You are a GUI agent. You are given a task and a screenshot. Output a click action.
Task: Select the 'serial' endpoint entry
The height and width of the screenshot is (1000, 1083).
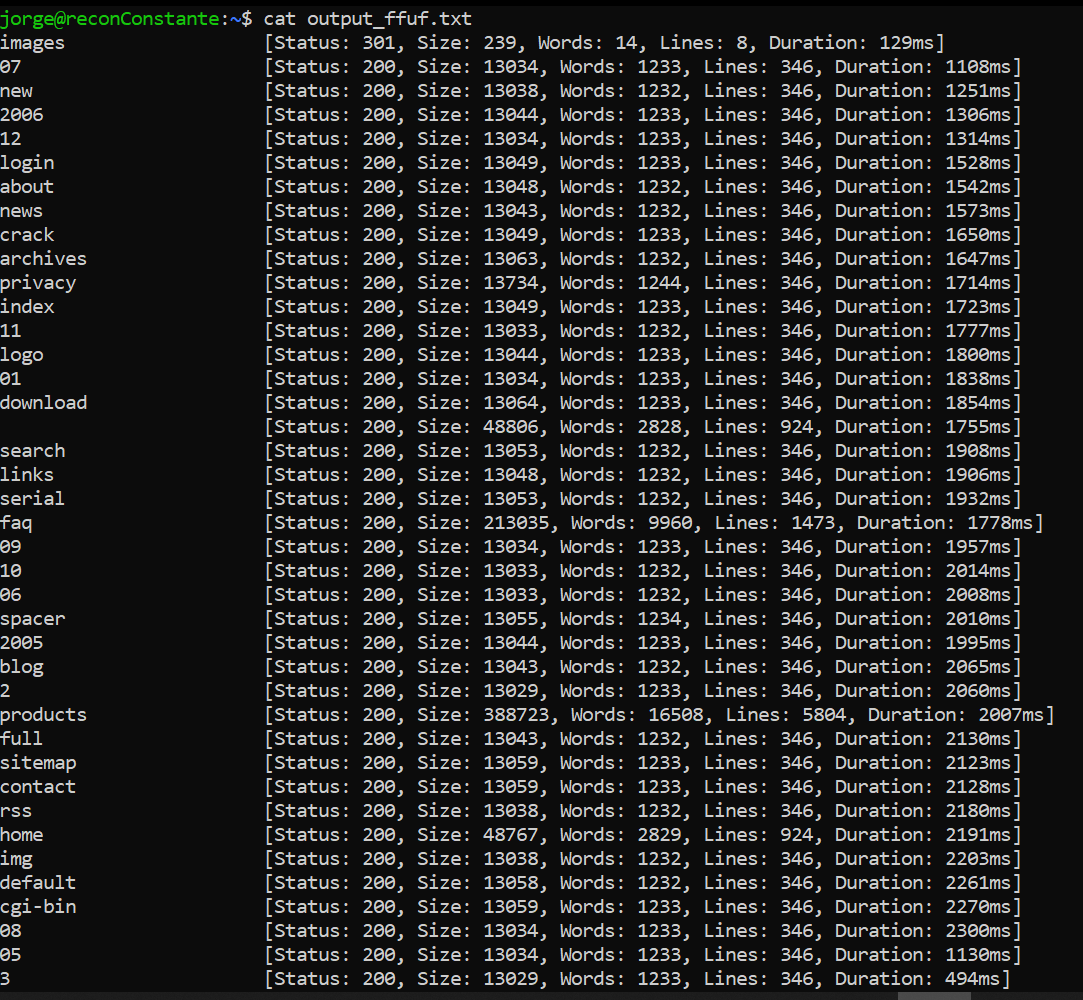pyautogui.click(x=31, y=498)
